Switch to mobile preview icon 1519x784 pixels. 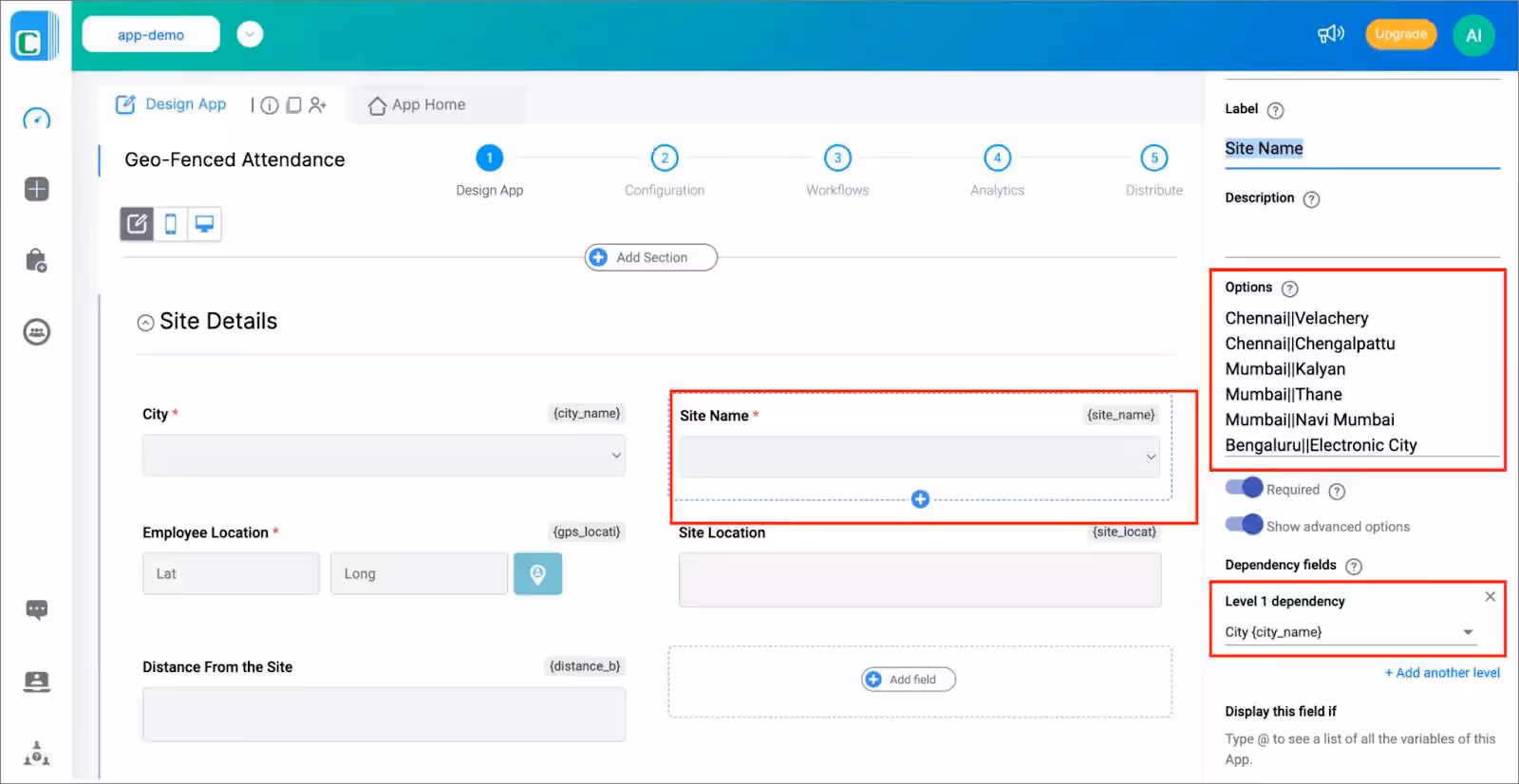(x=171, y=224)
